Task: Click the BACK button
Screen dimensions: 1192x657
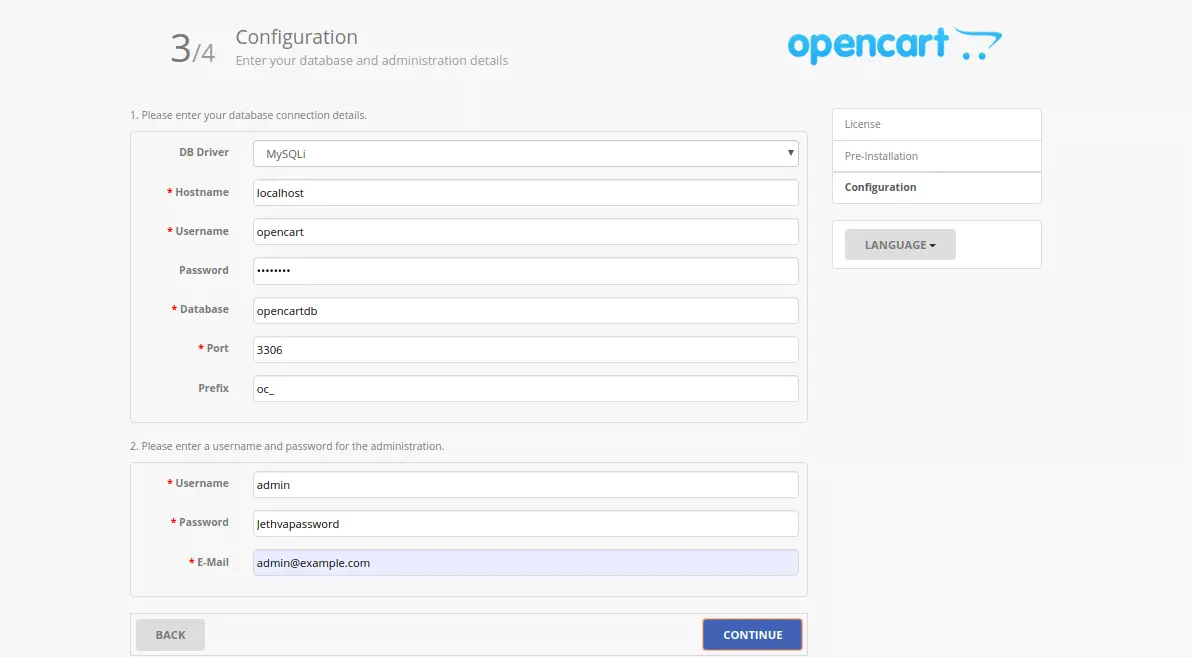Action: [170, 634]
